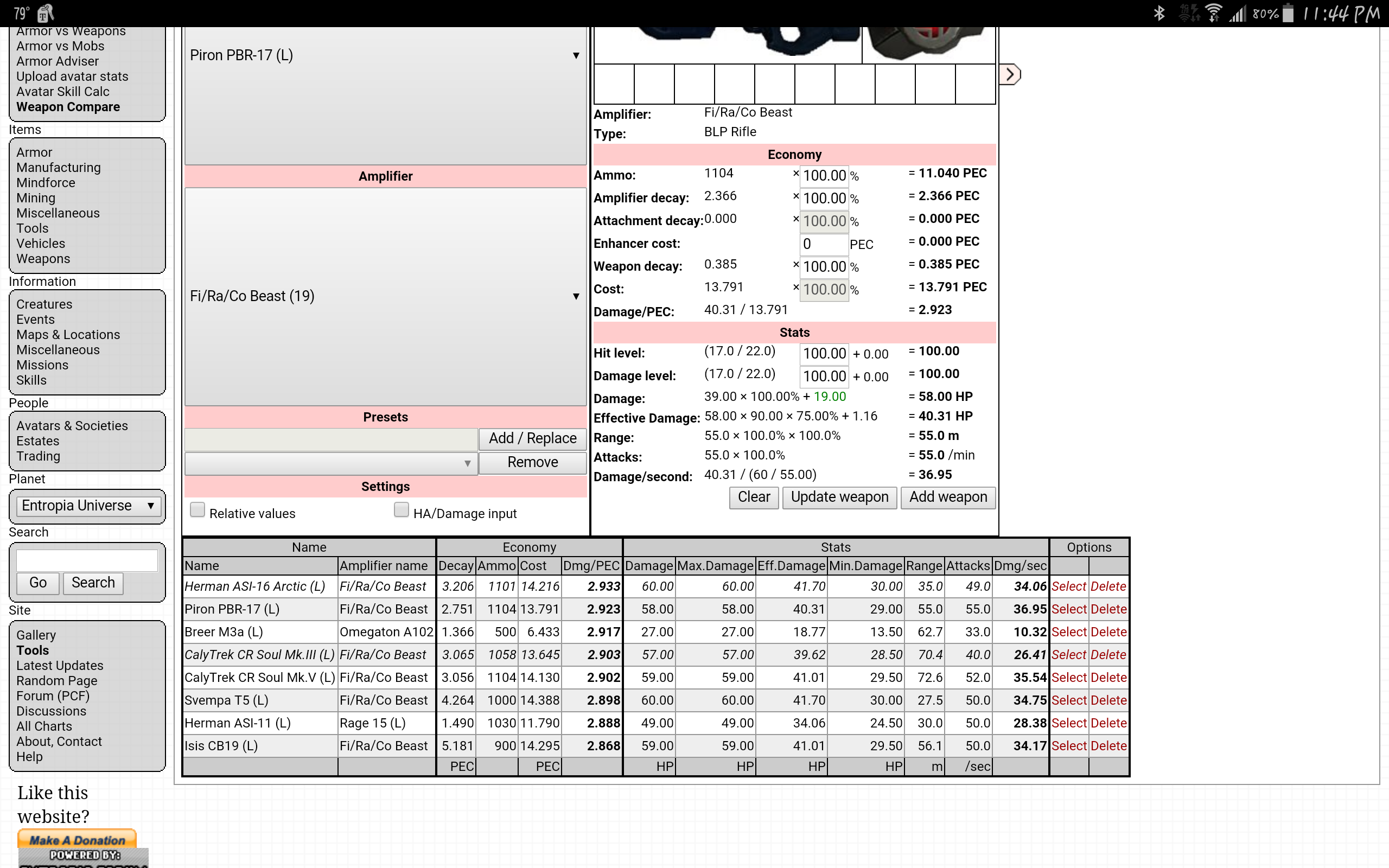Image resolution: width=1389 pixels, height=868 pixels.
Task: Sort table by Dmg/PEC column header
Action: (591, 566)
